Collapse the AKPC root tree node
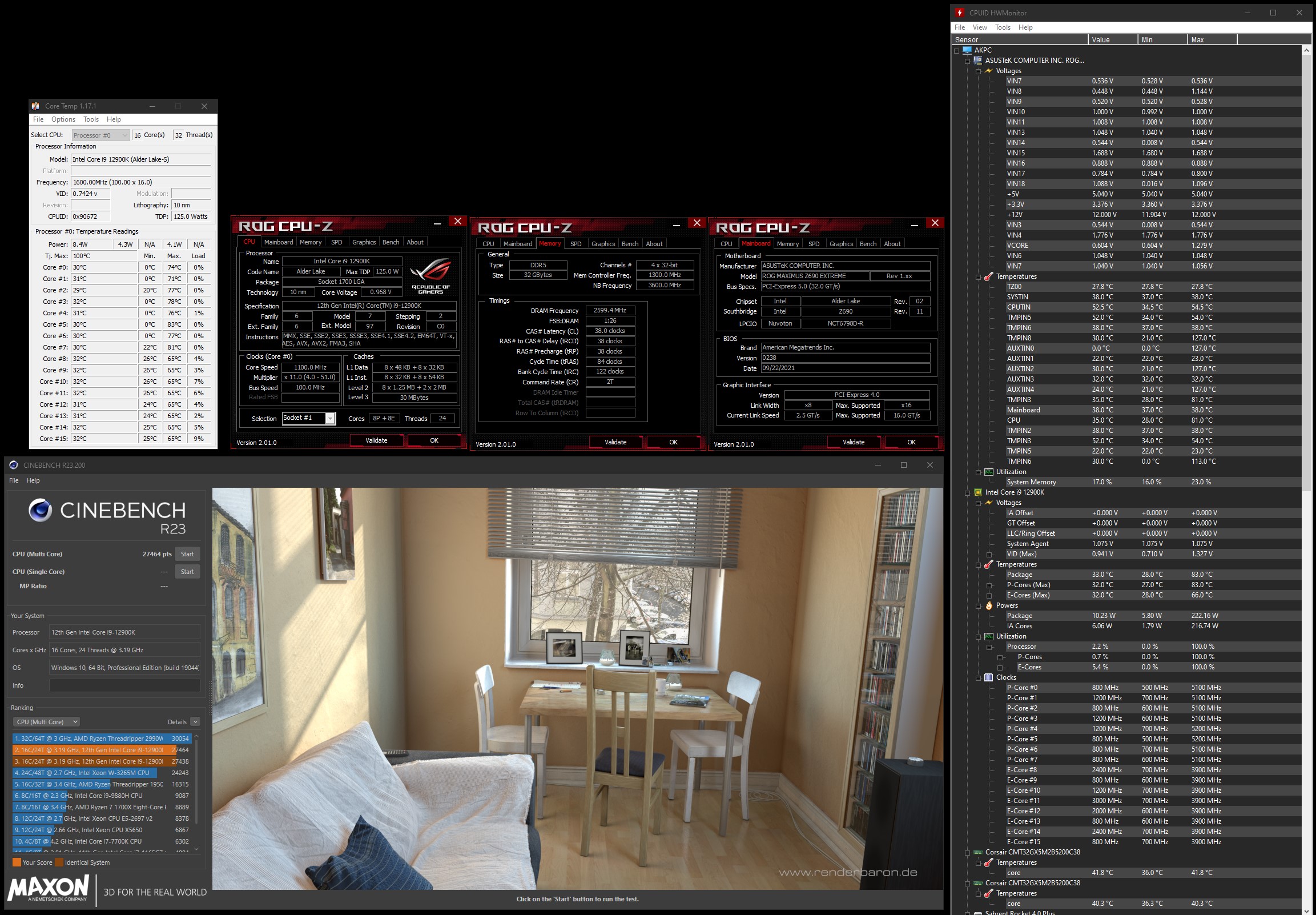 pyautogui.click(x=957, y=51)
